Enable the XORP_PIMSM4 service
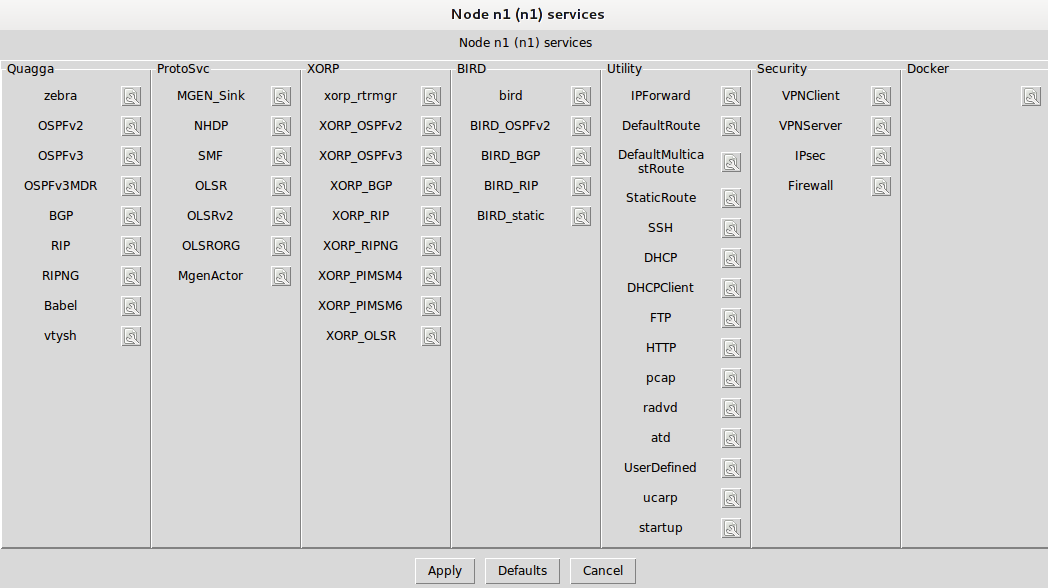The height and width of the screenshot is (588, 1048). (360, 275)
